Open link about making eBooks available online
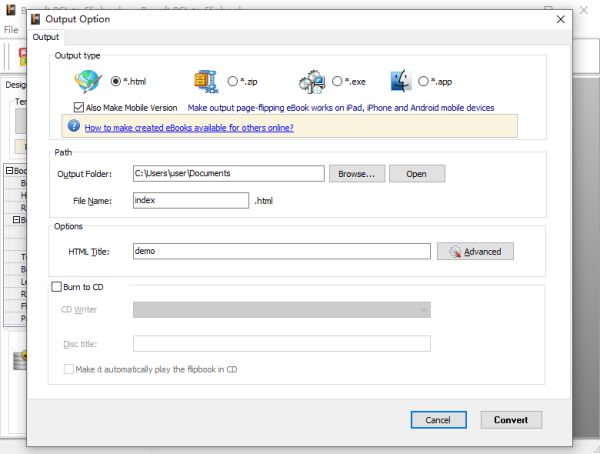600x454 pixels. pos(189,128)
